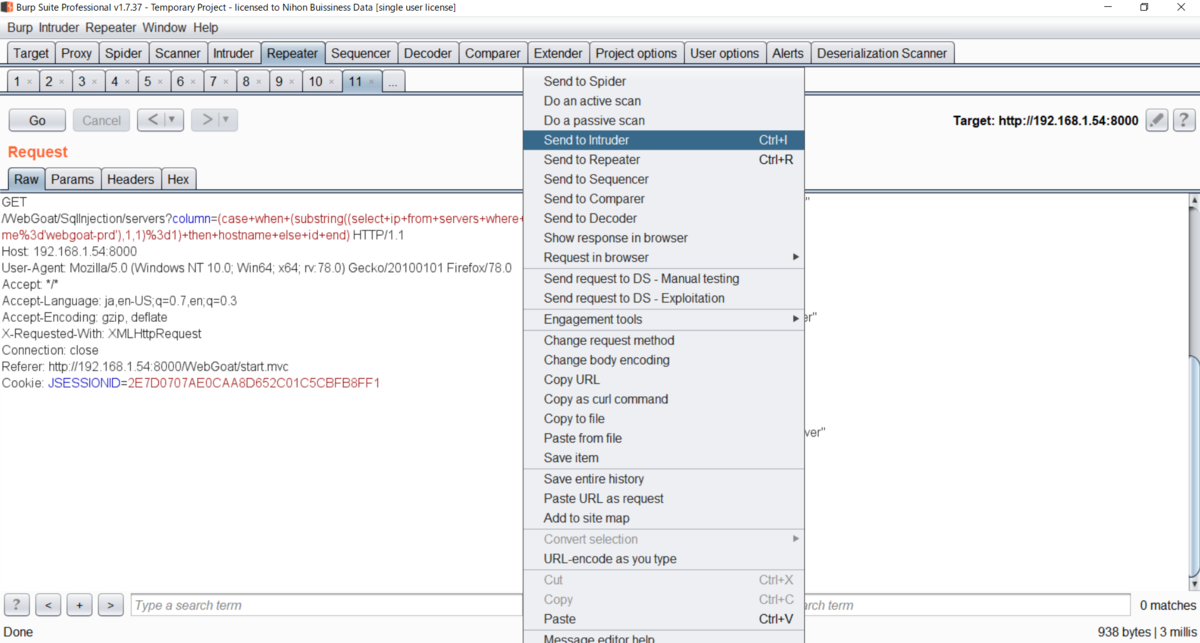Go to previous search match button

pyautogui.click(x=48, y=605)
